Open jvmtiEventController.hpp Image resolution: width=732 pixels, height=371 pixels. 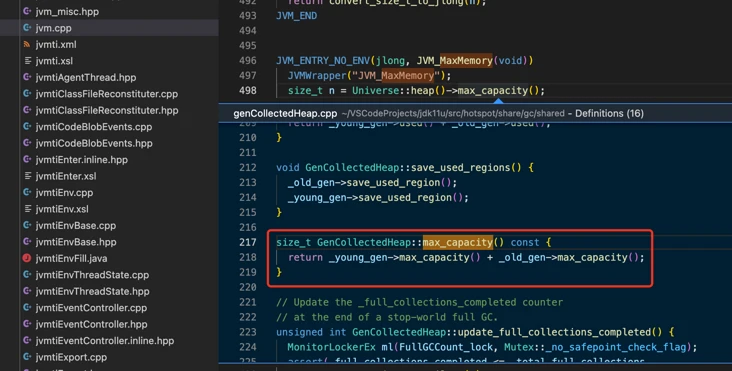pos(91,324)
